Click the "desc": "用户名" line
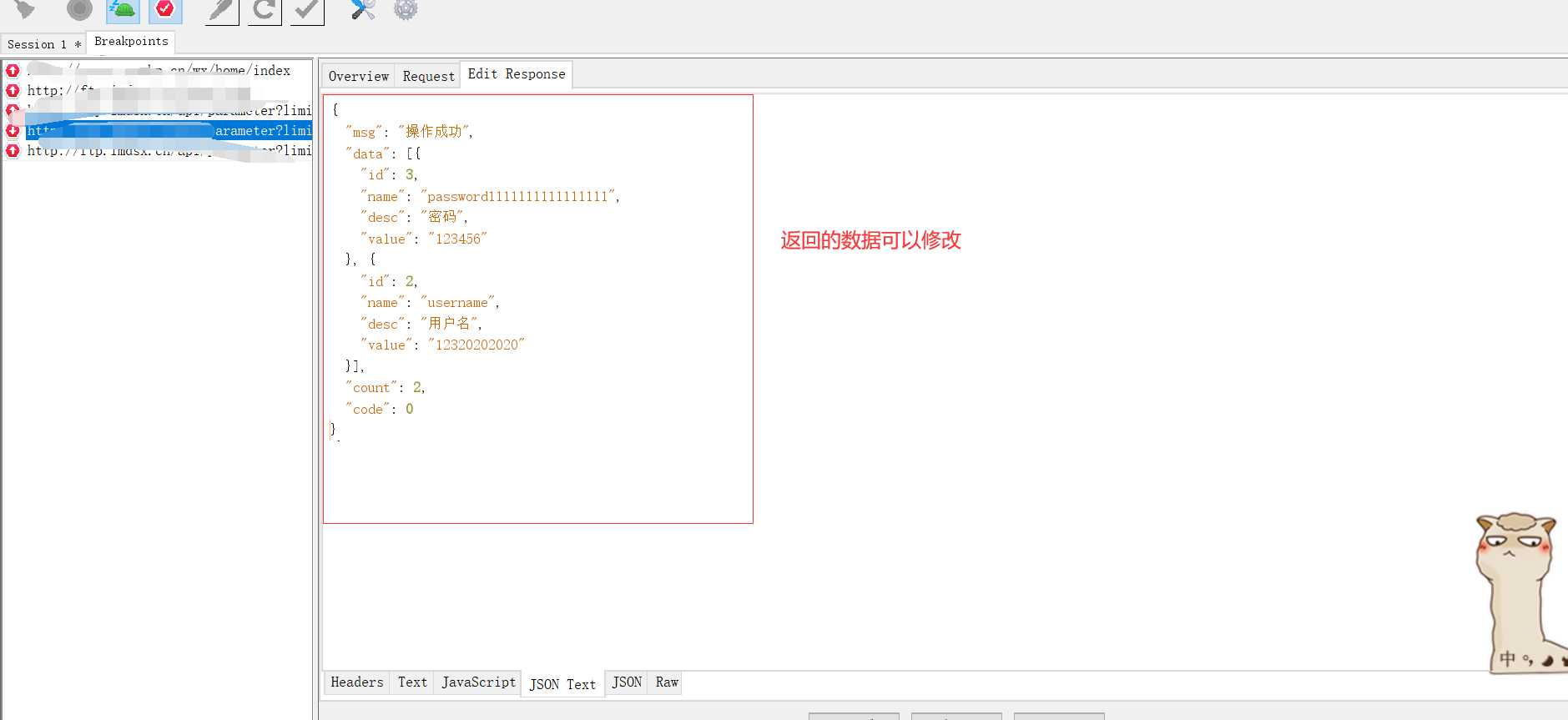Screen dimensions: 1568x720 point(421,324)
